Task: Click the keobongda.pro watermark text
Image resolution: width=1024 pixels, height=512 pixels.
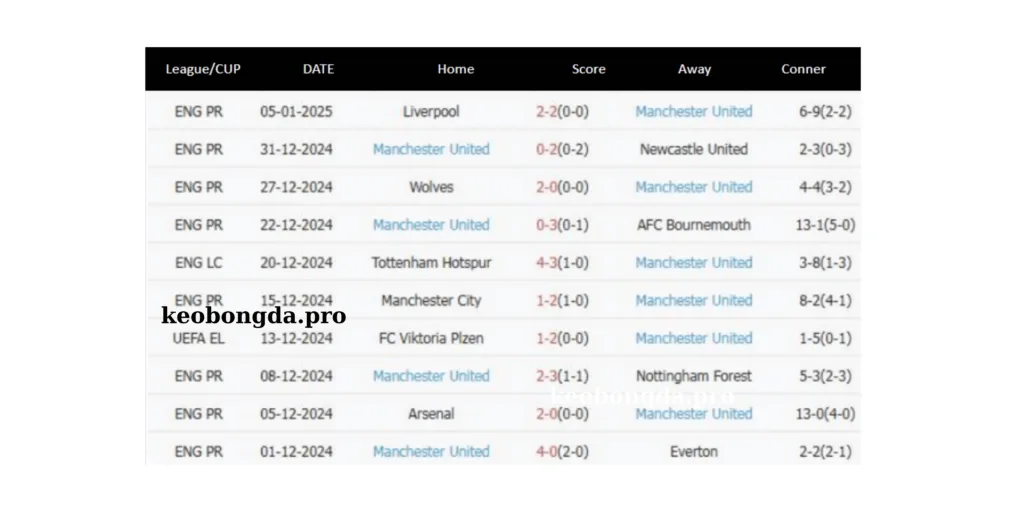Action: click(253, 316)
